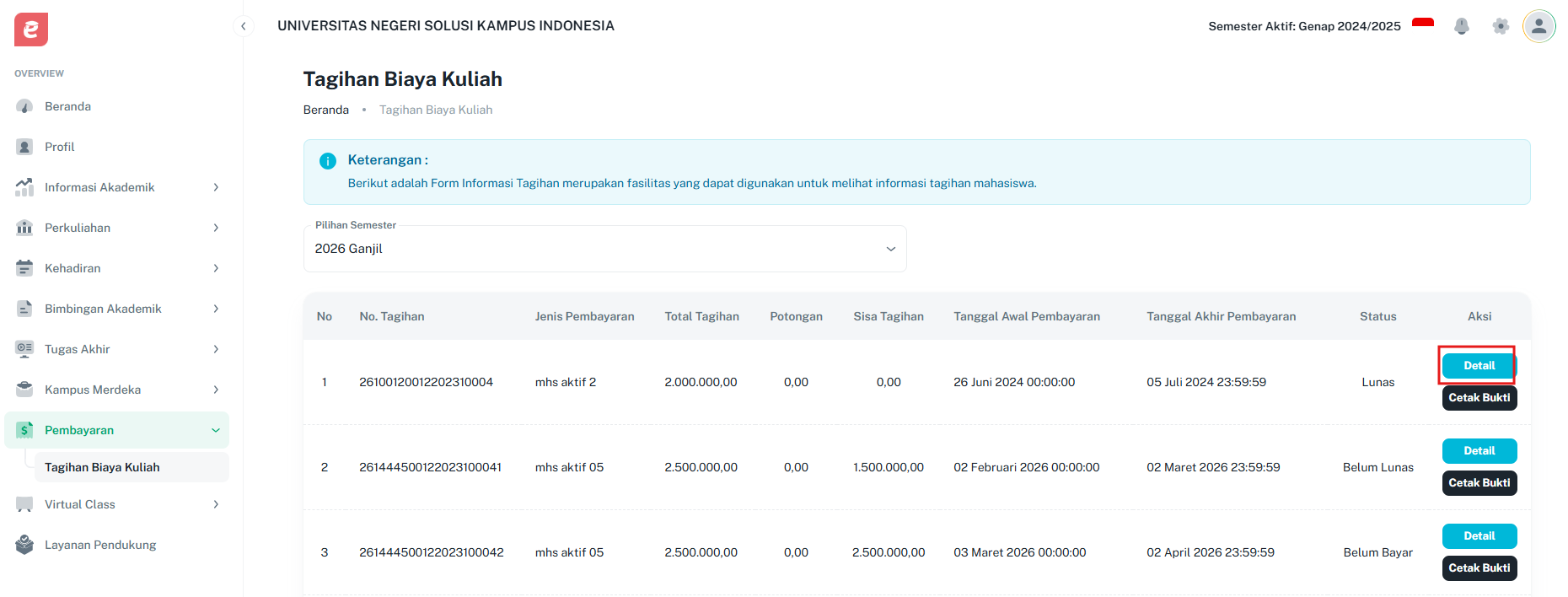Click the Virtual Class board icon
This screenshot has width=1568, height=597.
[x=24, y=504]
